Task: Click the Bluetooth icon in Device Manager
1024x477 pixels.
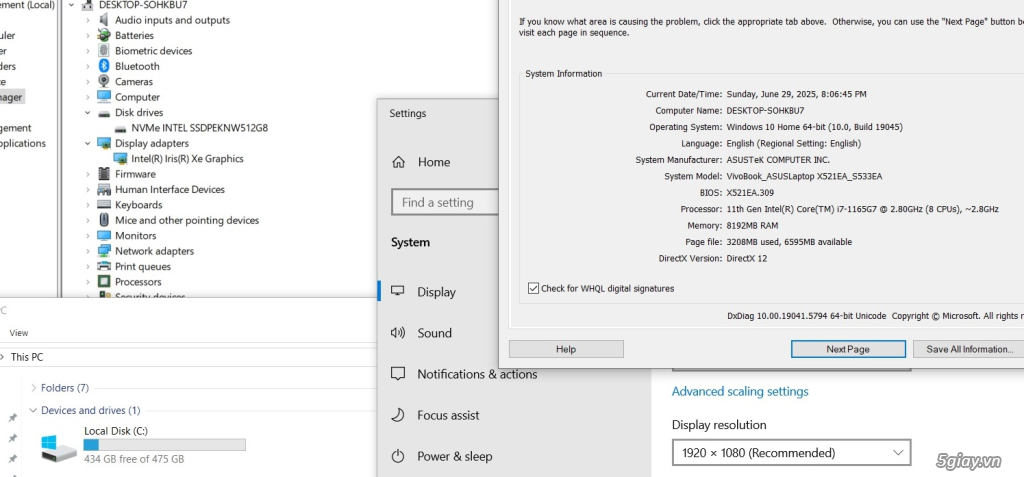Action: 104,66
